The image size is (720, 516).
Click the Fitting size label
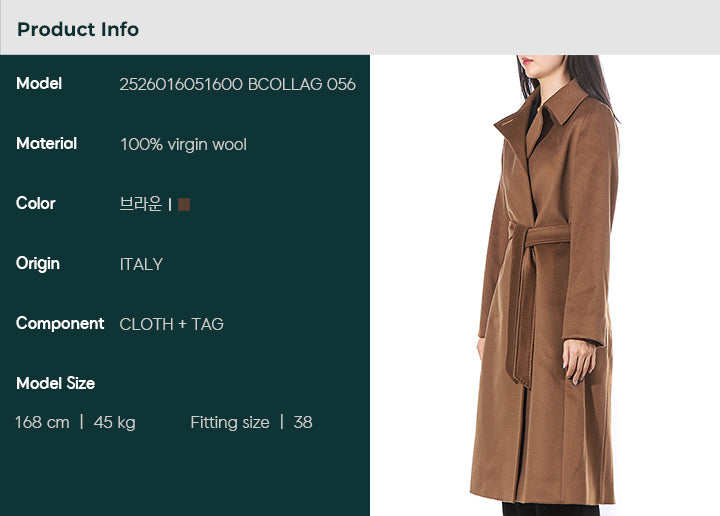[x=230, y=422]
